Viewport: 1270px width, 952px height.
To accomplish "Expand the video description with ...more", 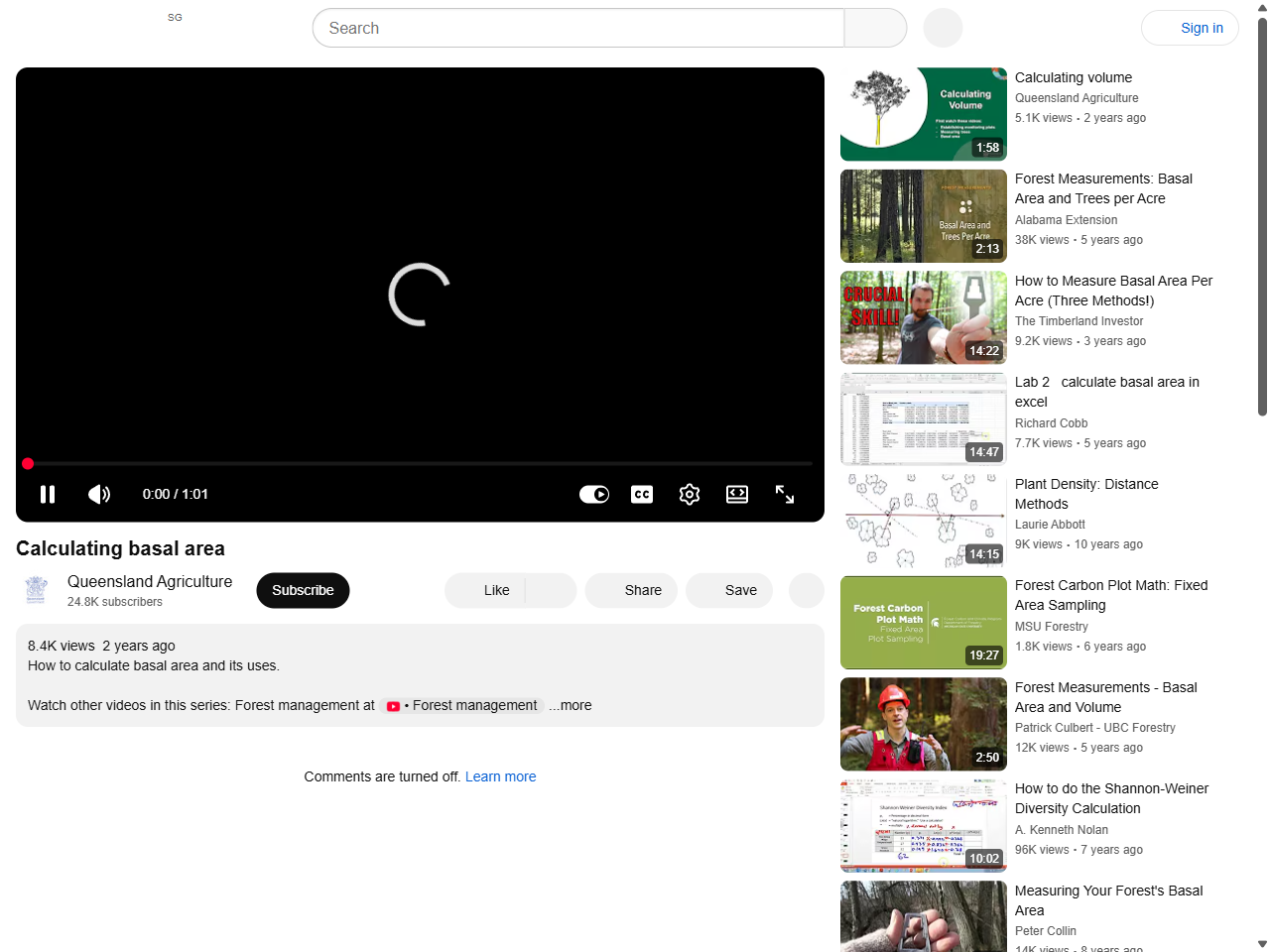I will tap(569, 705).
